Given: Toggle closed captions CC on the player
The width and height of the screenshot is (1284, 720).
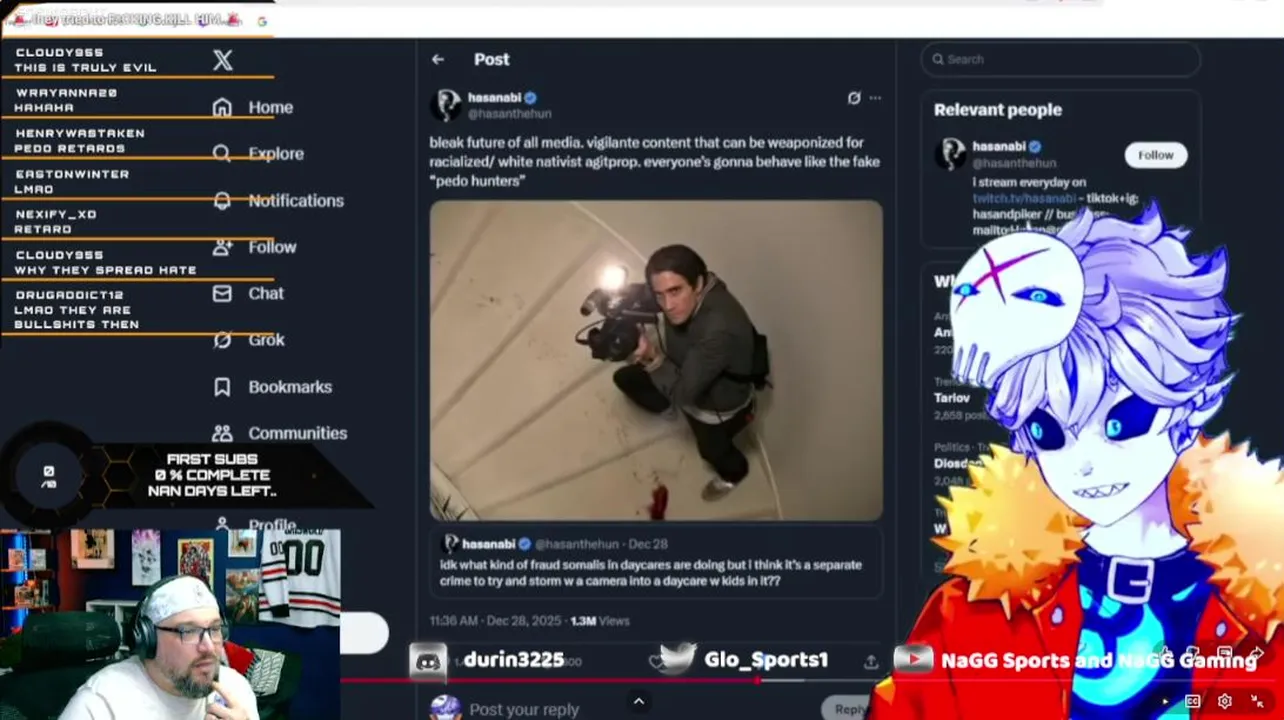Looking at the screenshot, I should click(1192, 701).
